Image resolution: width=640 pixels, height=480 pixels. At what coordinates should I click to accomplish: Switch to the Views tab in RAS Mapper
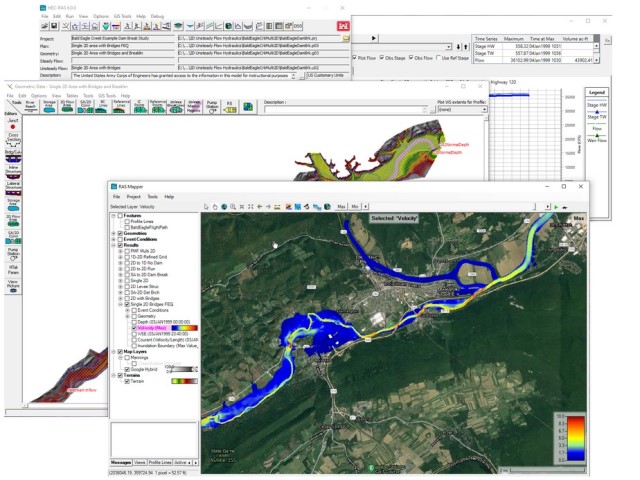coord(140,462)
